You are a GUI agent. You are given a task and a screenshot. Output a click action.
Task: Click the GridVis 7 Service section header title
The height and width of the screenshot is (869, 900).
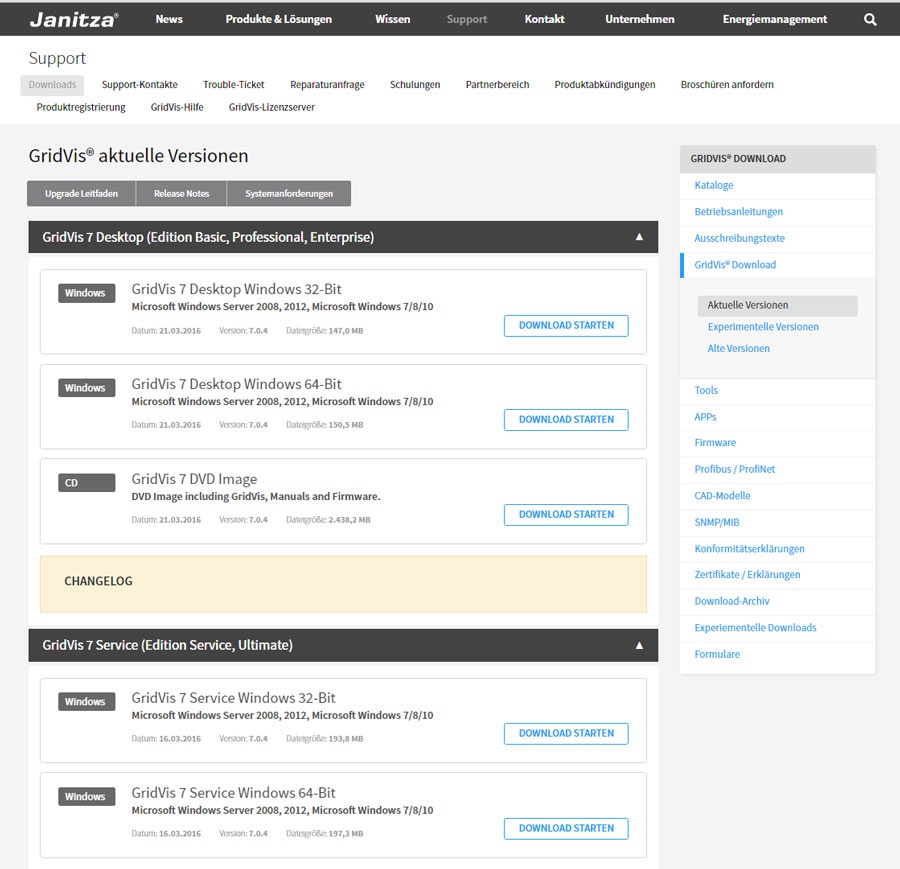167,645
